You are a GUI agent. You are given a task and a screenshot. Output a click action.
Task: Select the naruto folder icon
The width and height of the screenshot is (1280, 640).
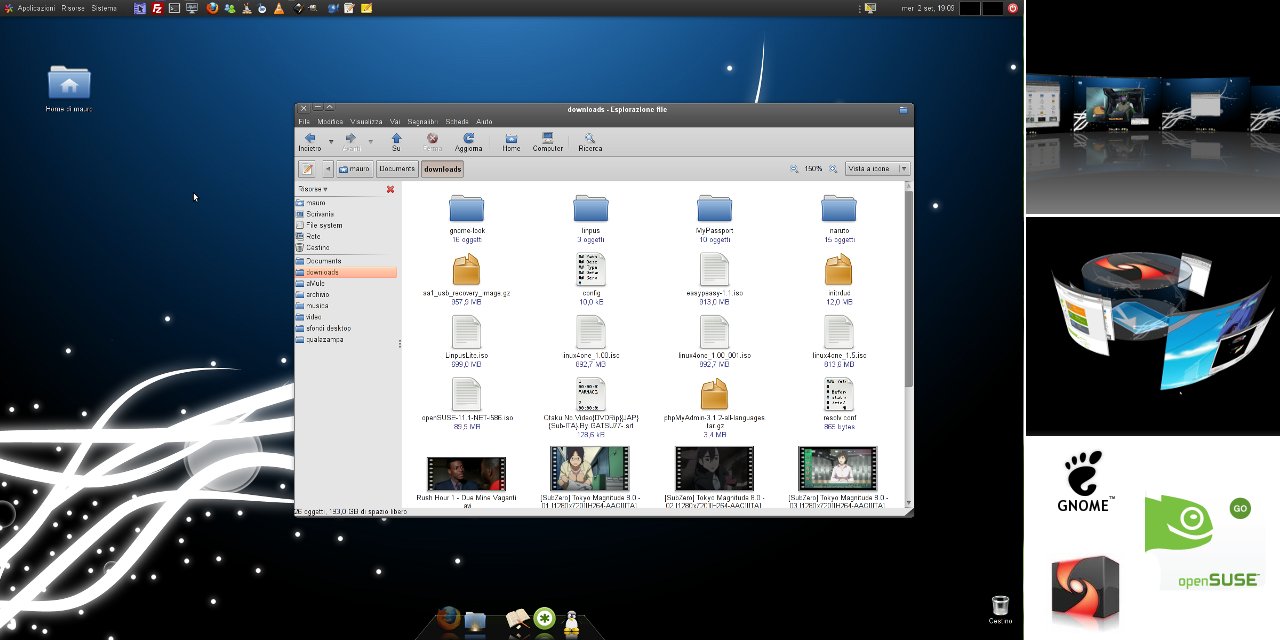(838, 207)
